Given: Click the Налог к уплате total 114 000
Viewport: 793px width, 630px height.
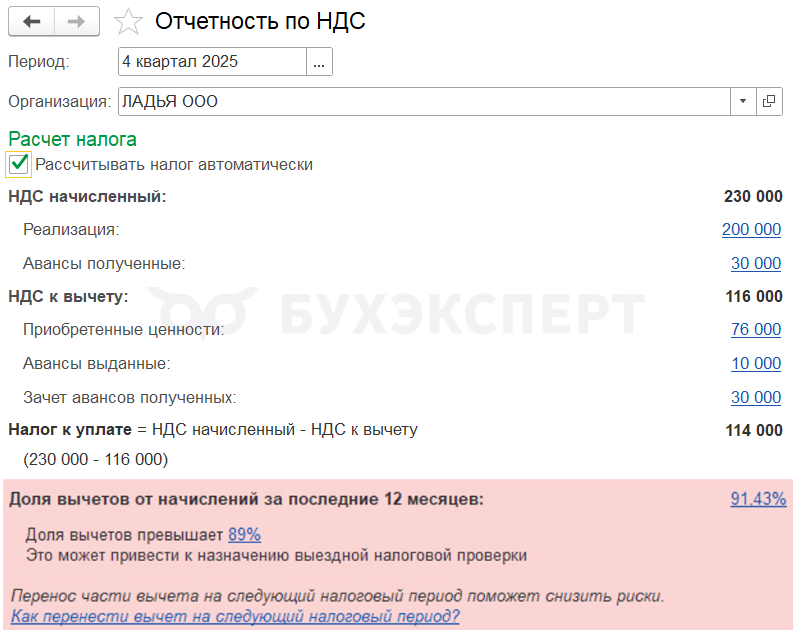Looking at the screenshot, I should [752, 431].
